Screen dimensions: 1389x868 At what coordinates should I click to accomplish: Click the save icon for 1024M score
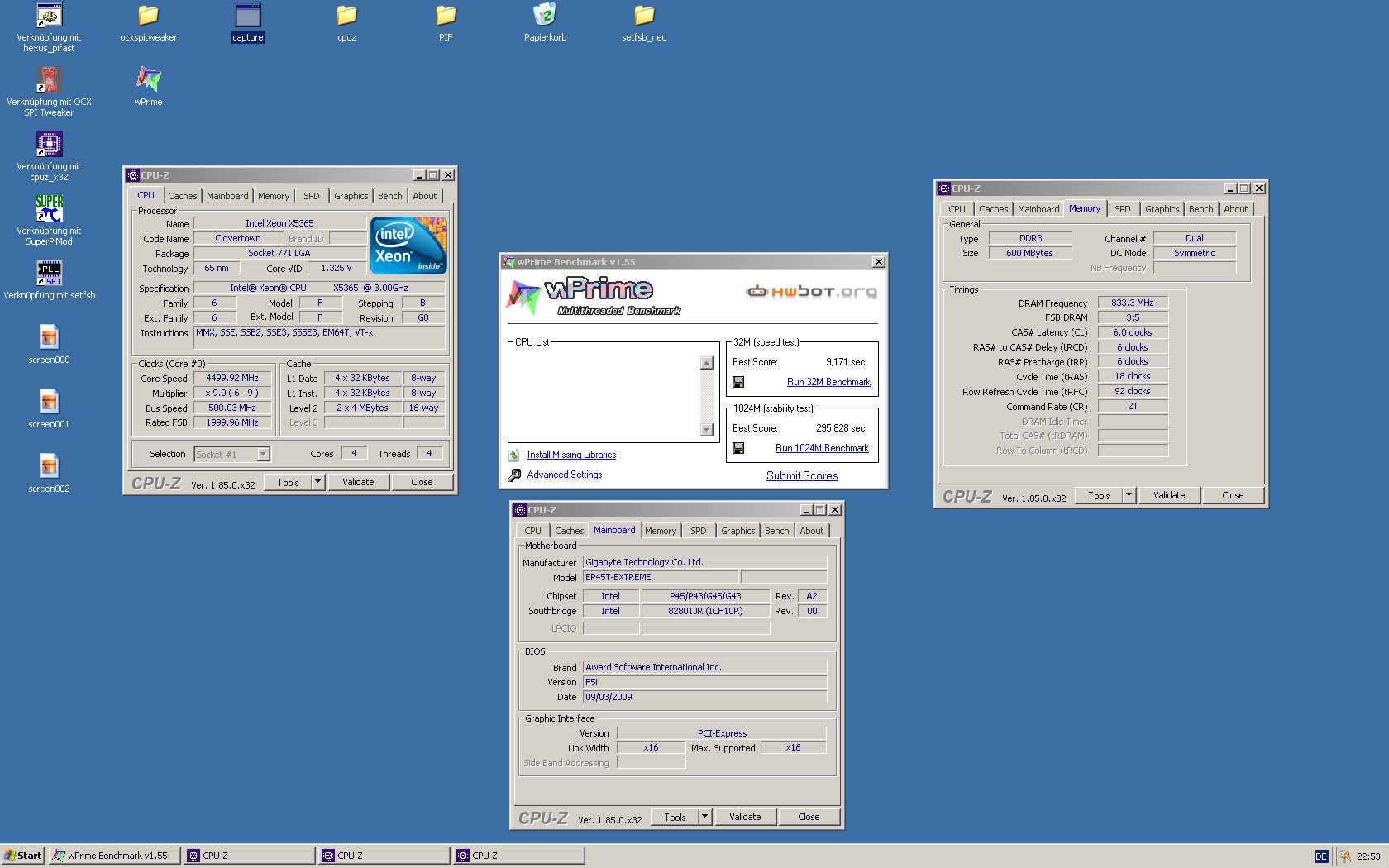[x=738, y=448]
